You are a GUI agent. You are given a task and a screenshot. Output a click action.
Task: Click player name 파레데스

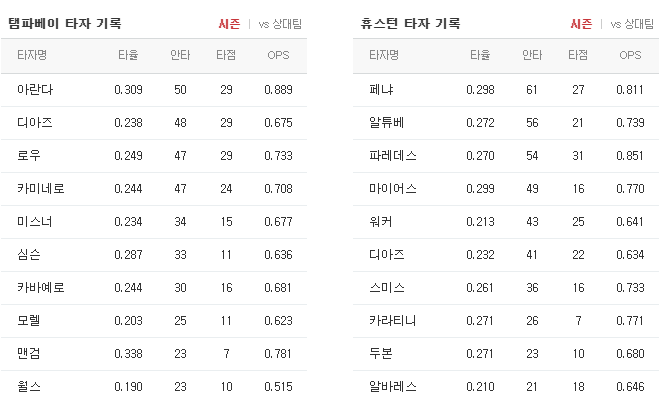point(393,156)
